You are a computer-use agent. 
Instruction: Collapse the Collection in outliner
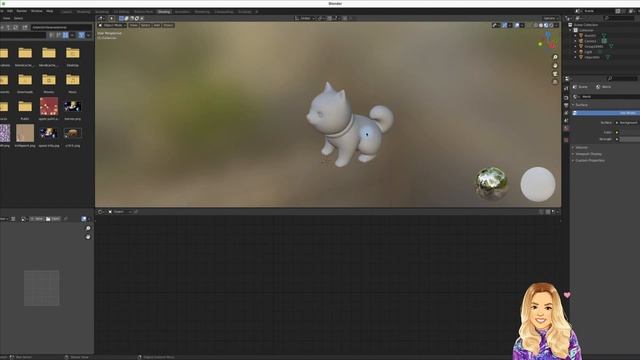571,30
